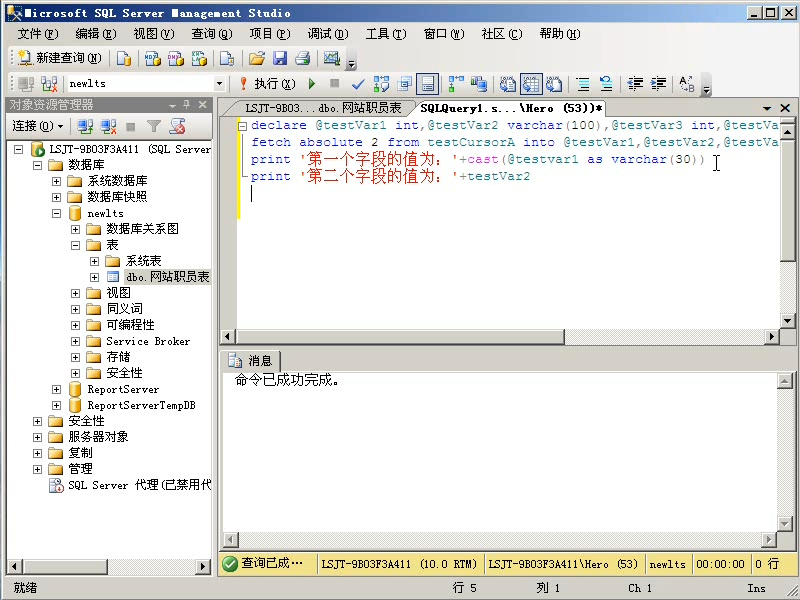Click the Activity Monitor icon
The width and height of the screenshot is (800, 600).
[x=332, y=58]
